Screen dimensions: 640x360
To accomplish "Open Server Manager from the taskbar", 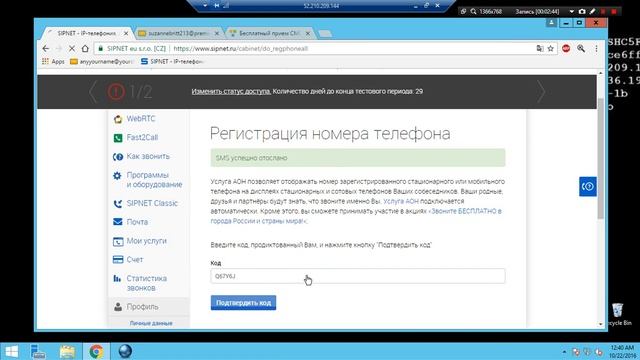I will point(38,352).
